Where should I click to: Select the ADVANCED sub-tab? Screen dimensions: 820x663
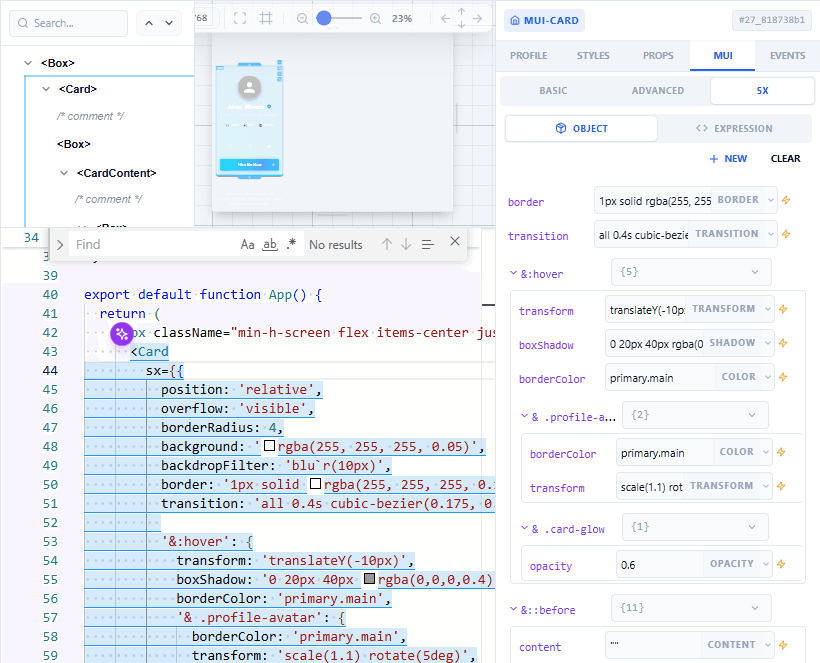(x=657, y=90)
